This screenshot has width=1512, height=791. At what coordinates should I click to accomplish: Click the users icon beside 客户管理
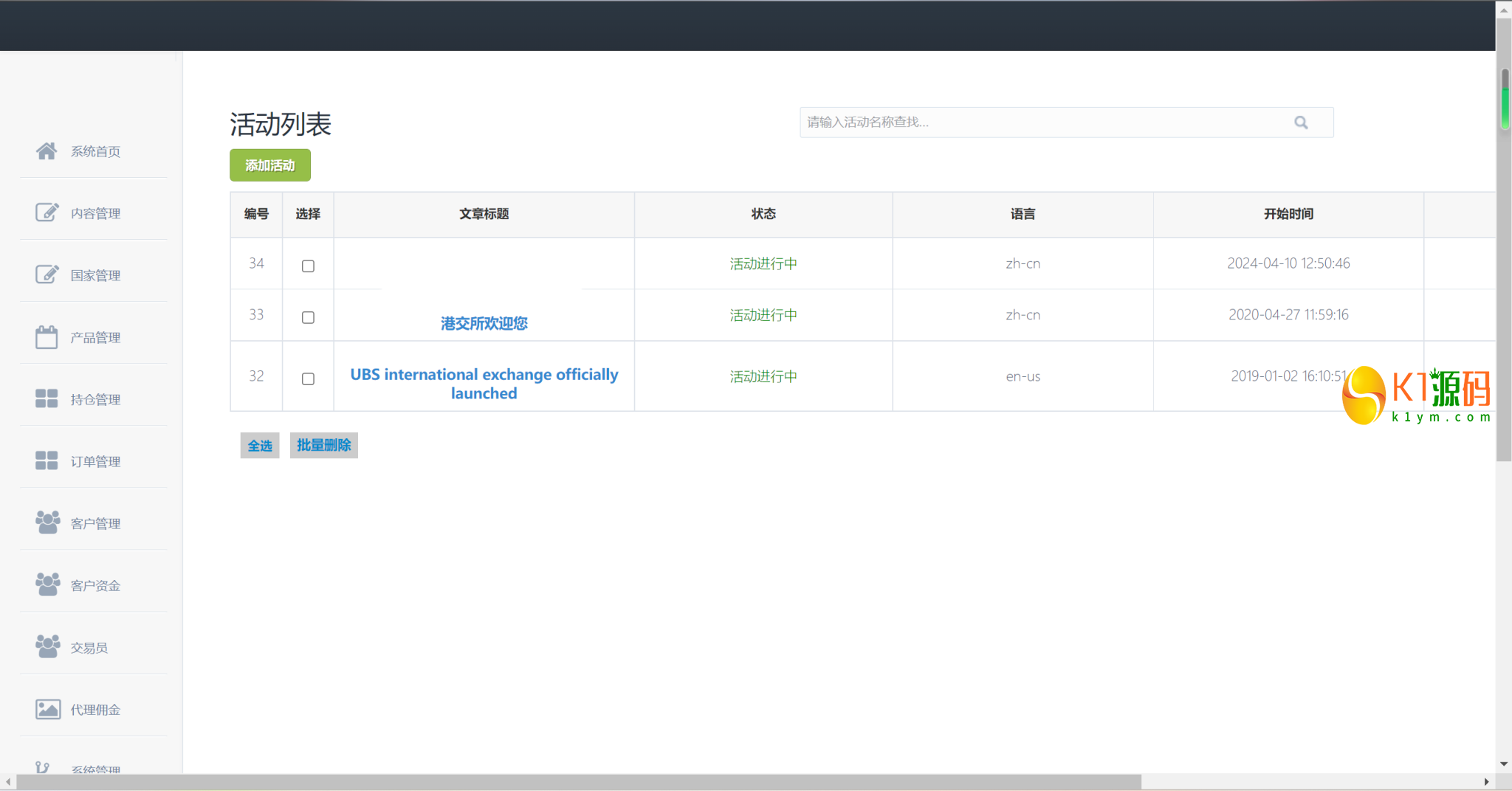pyautogui.click(x=47, y=522)
